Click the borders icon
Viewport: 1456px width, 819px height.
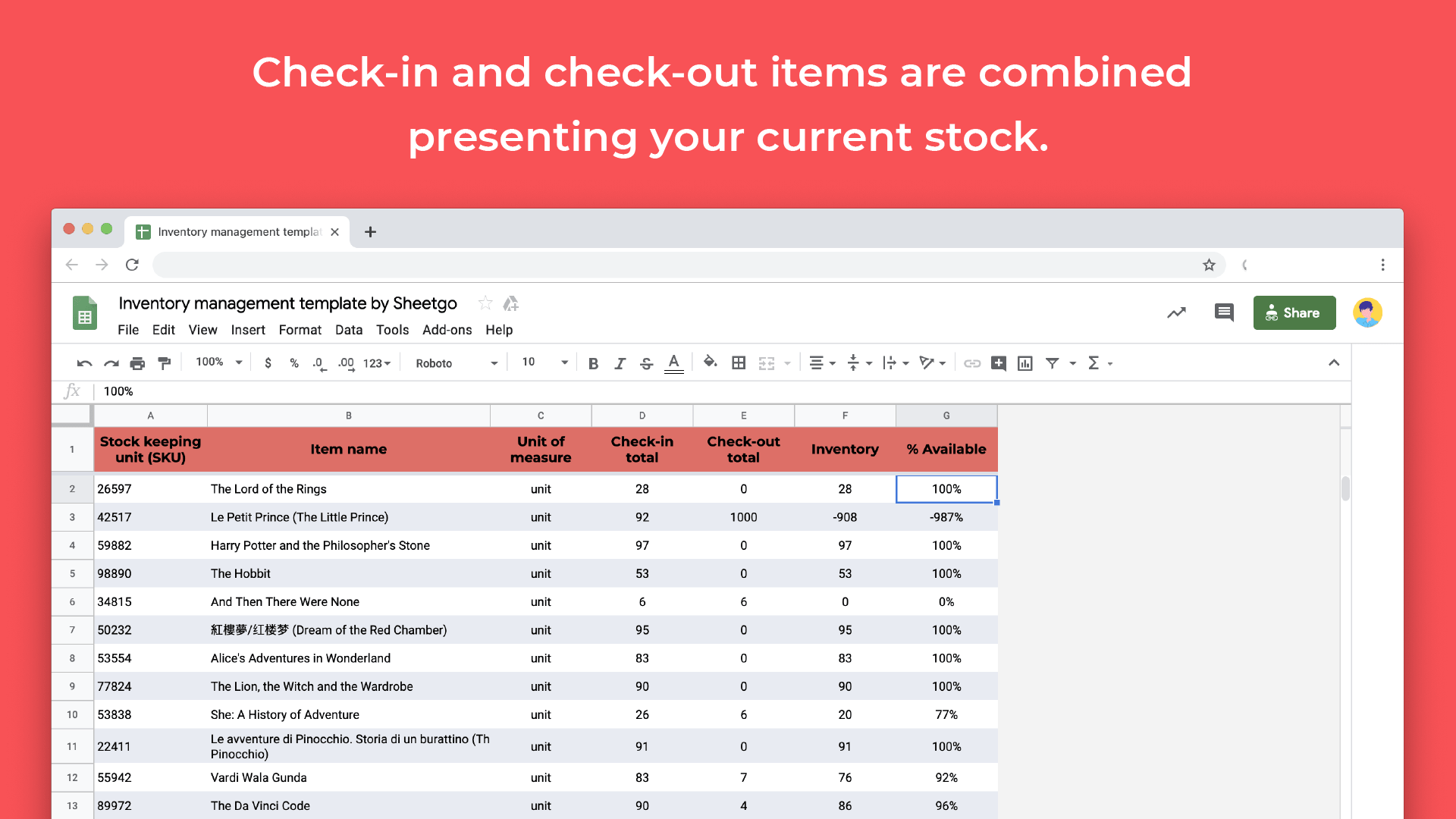(x=739, y=363)
